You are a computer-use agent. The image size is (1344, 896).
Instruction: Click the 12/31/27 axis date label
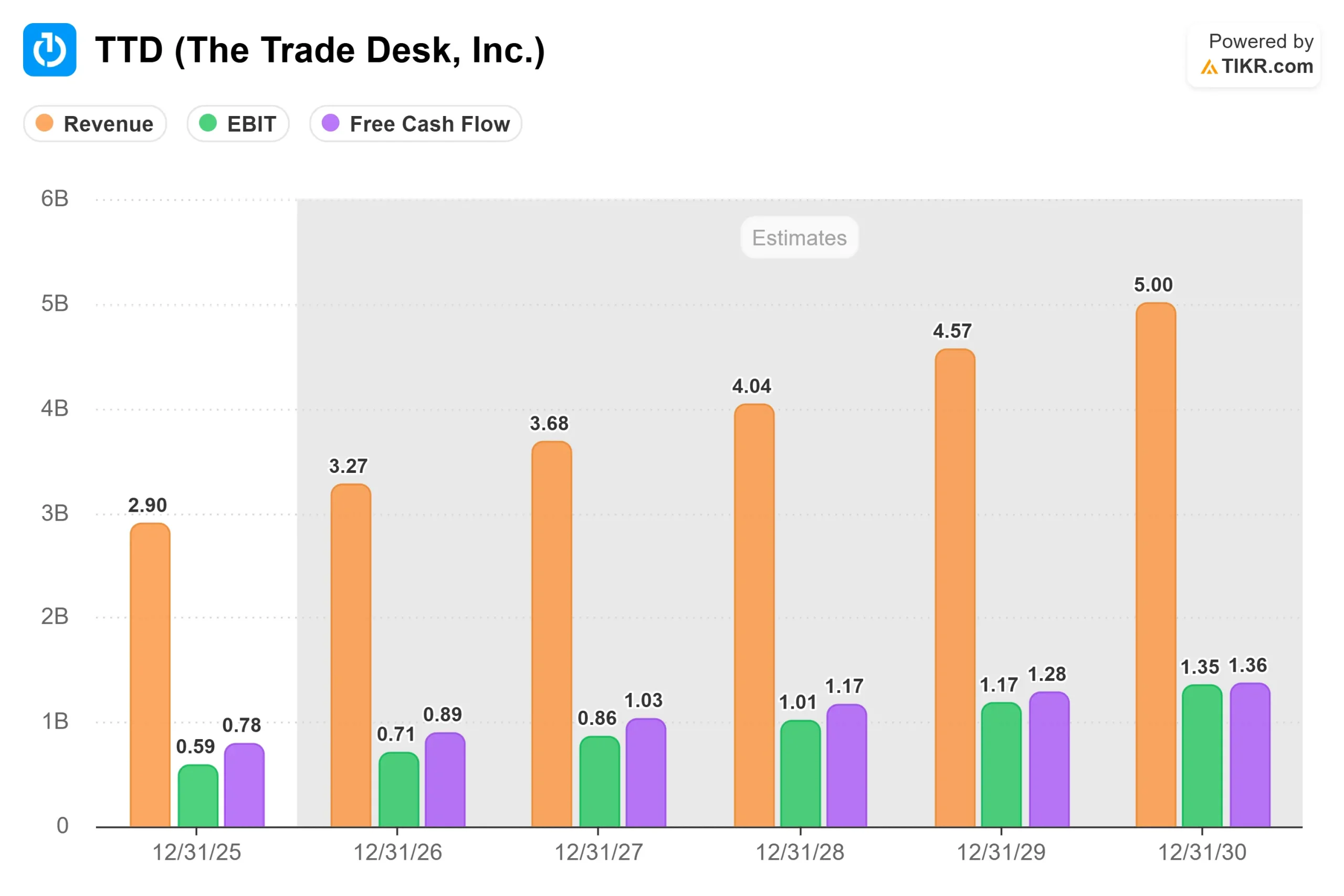(x=599, y=852)
